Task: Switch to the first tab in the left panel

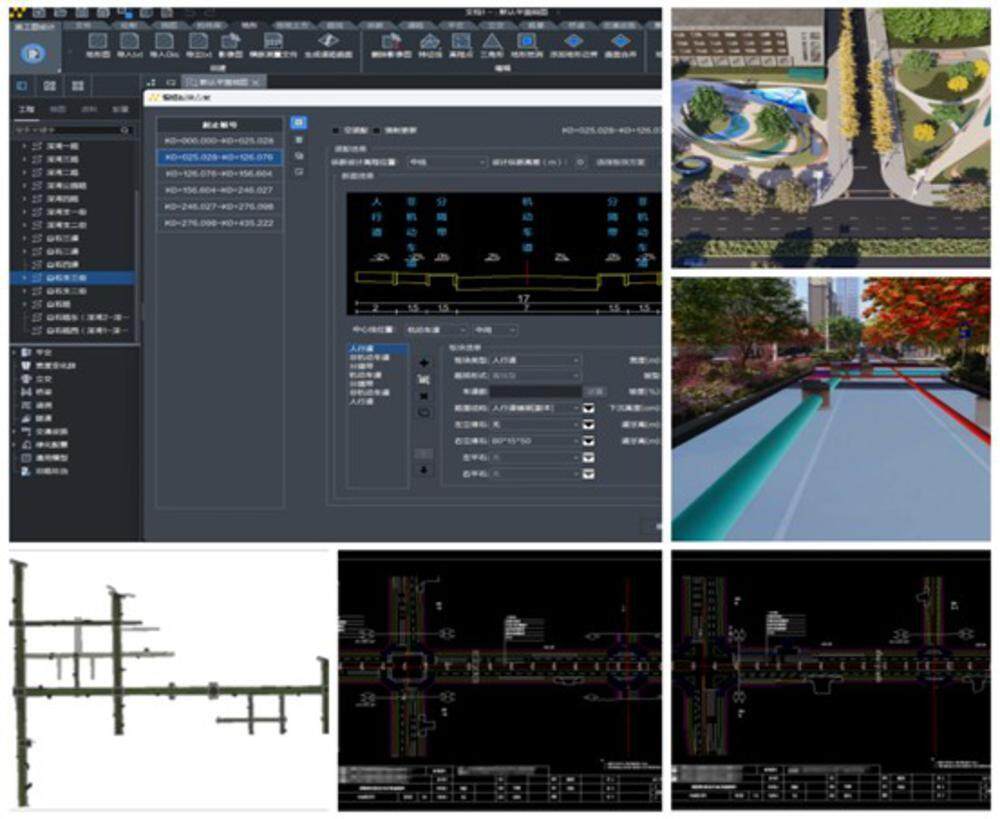Action: [x=28, y=108]
